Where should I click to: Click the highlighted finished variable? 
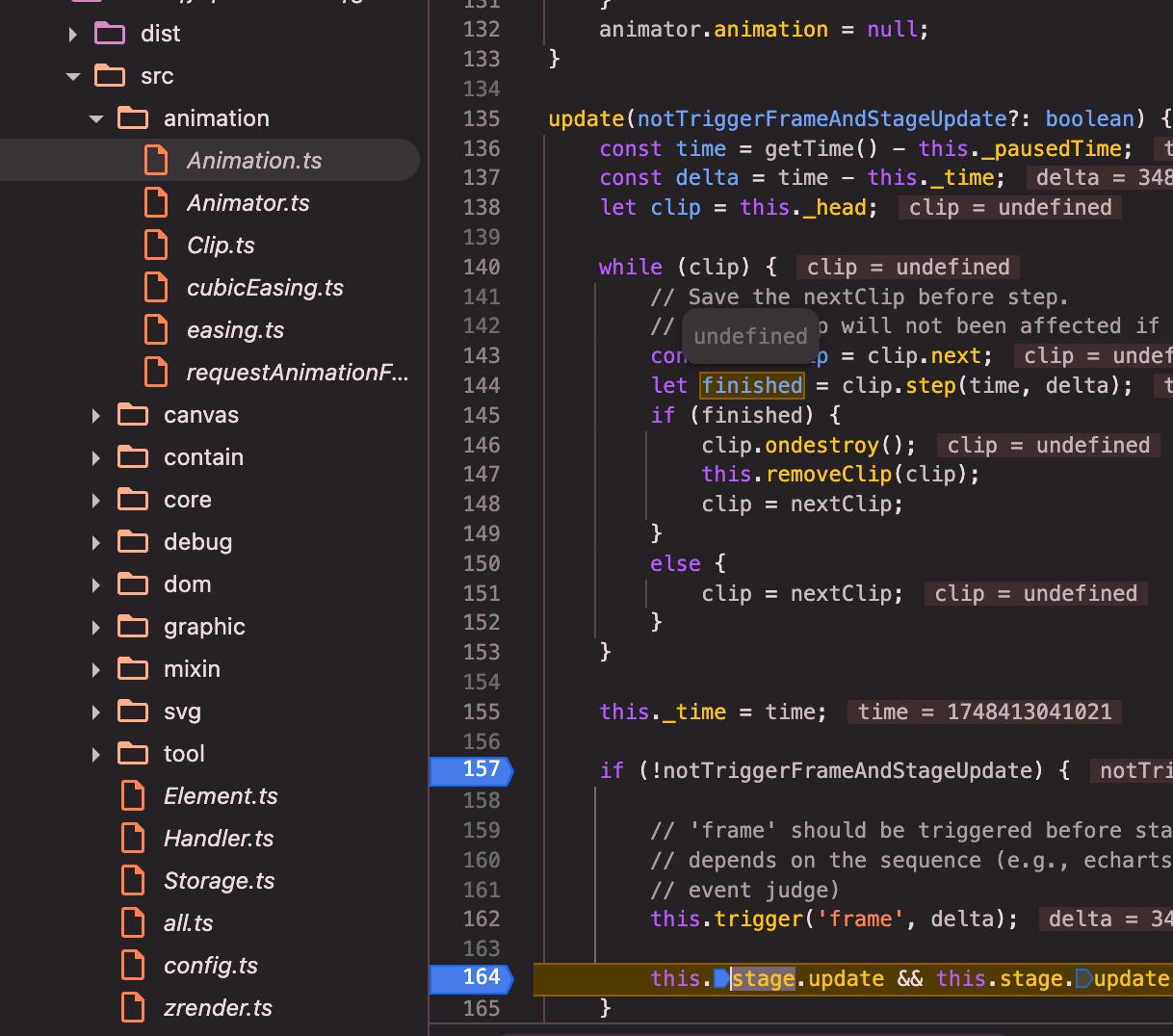click(x=752, y=385)
